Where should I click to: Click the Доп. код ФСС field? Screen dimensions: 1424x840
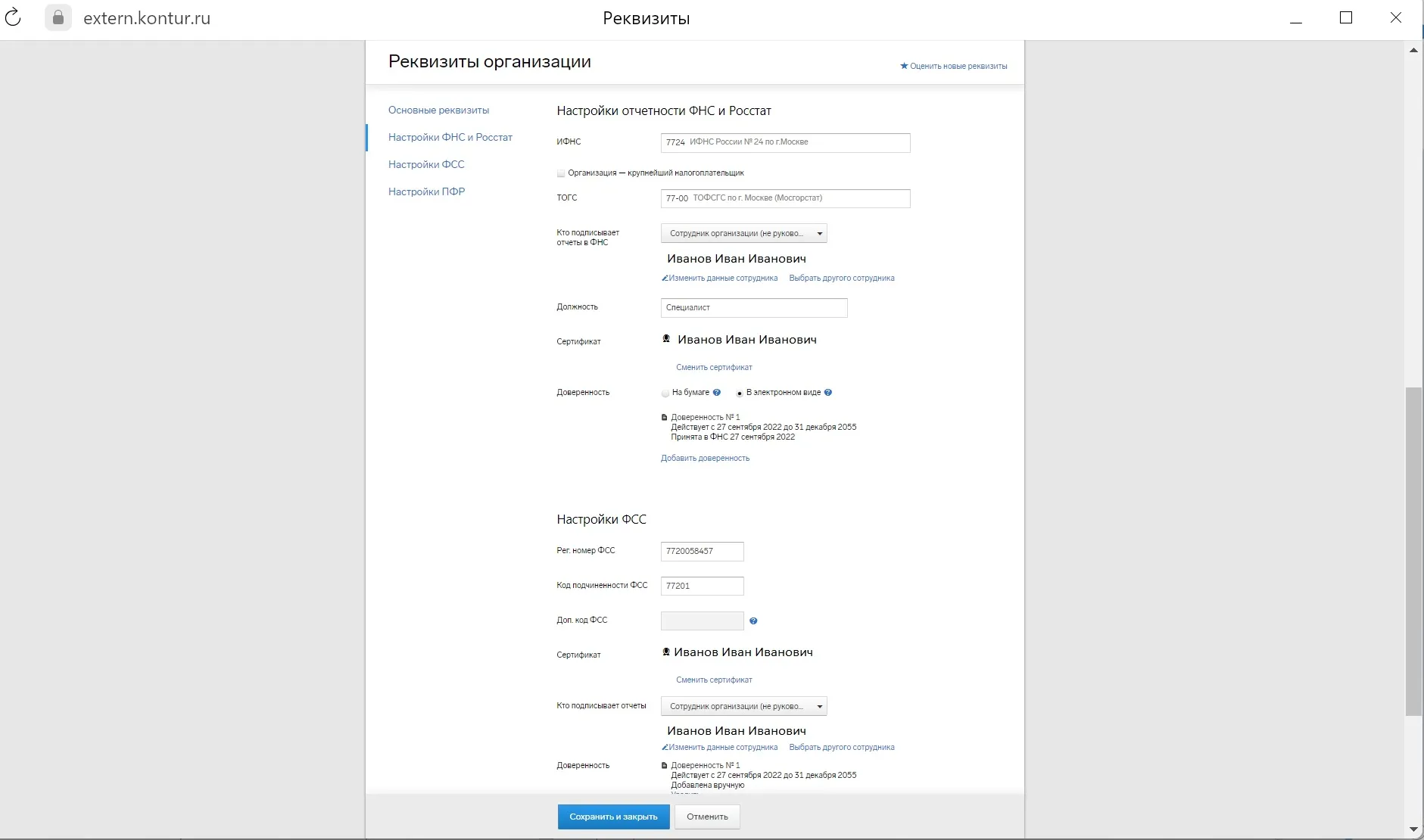point(702,621)
